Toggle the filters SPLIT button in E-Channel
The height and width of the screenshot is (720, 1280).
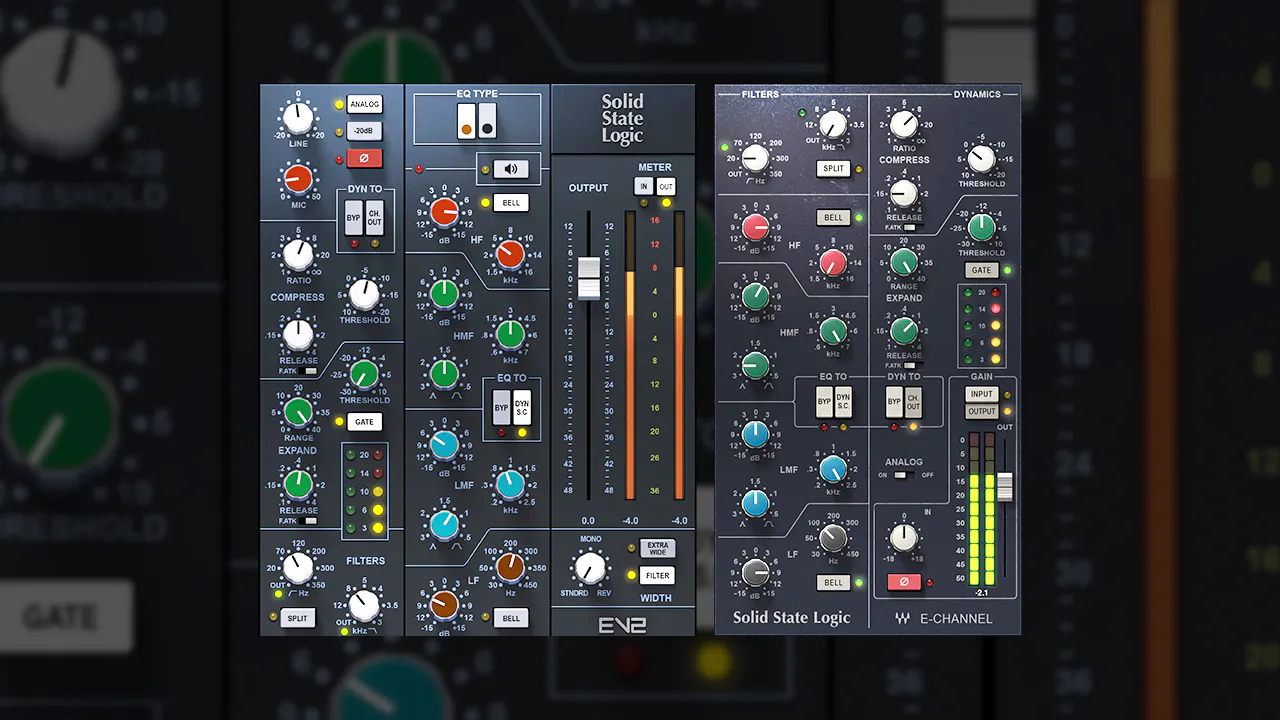833,169
